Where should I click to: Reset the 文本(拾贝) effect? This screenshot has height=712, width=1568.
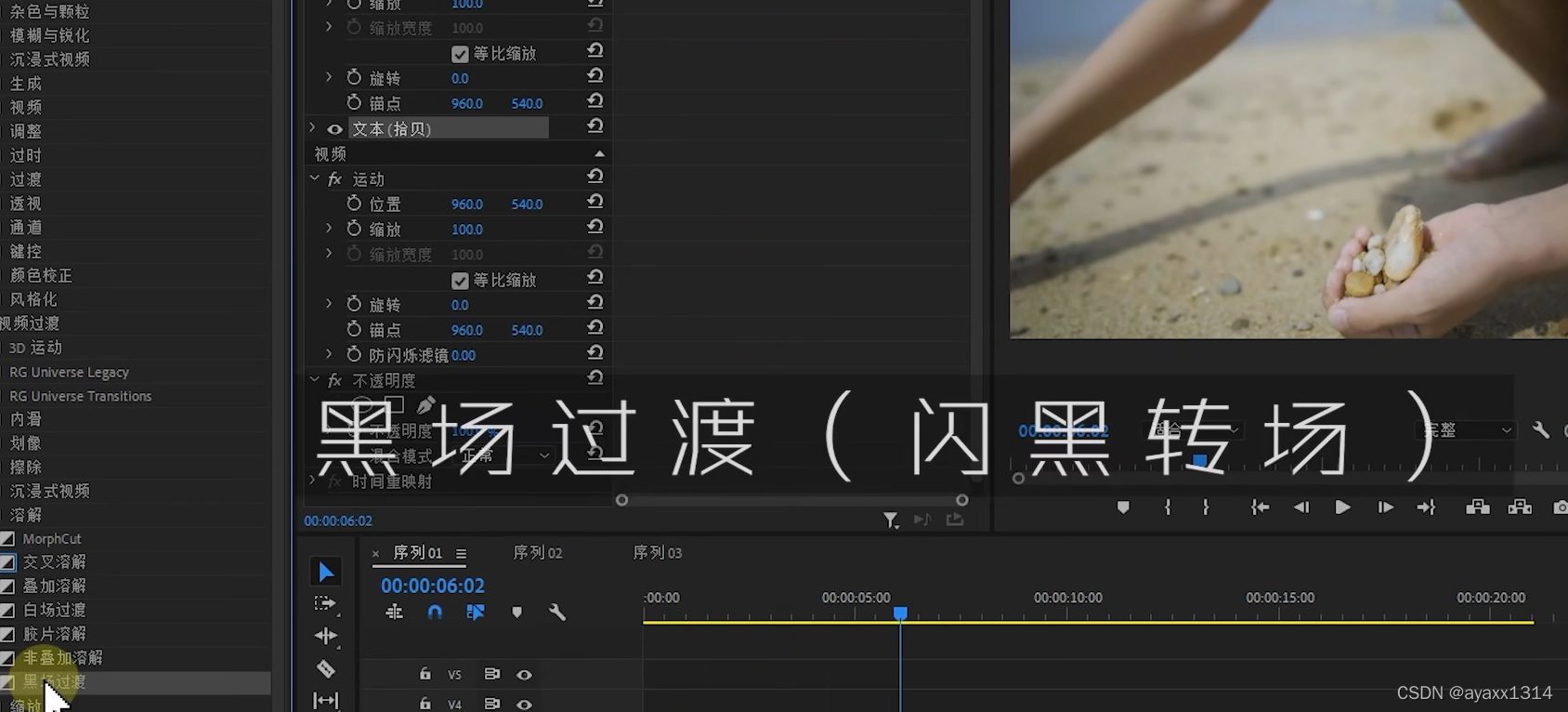point(595,125)
